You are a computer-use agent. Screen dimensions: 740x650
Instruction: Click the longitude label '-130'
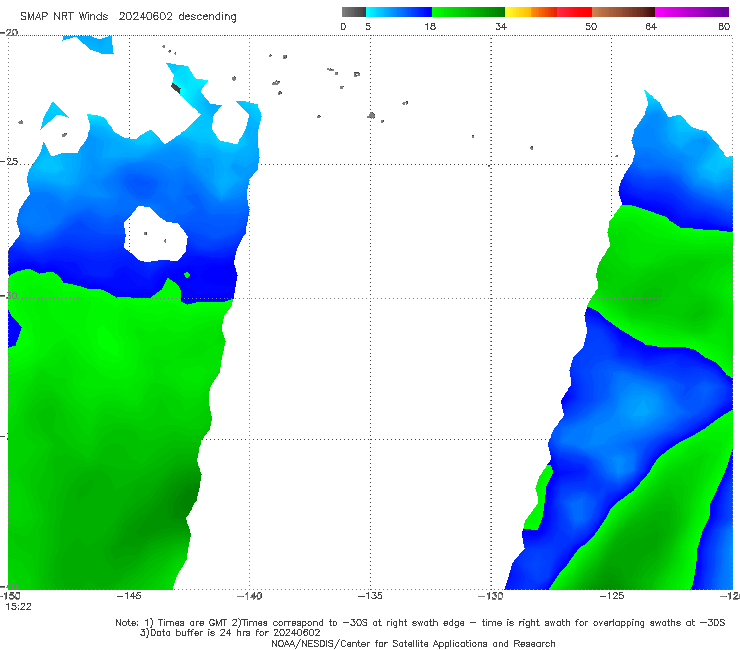pyautogui.click(x=491, y=596)
